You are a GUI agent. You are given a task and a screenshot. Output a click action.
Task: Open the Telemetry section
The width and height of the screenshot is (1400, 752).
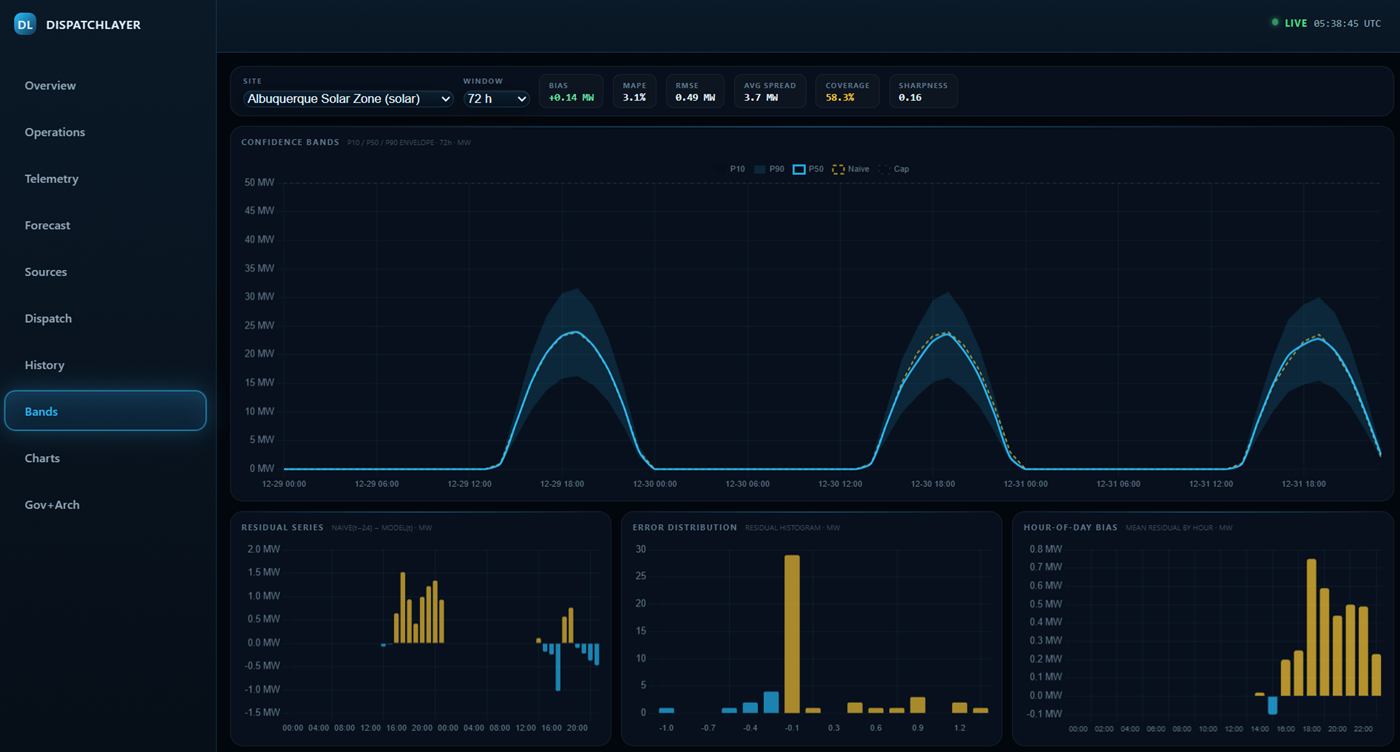105,179
